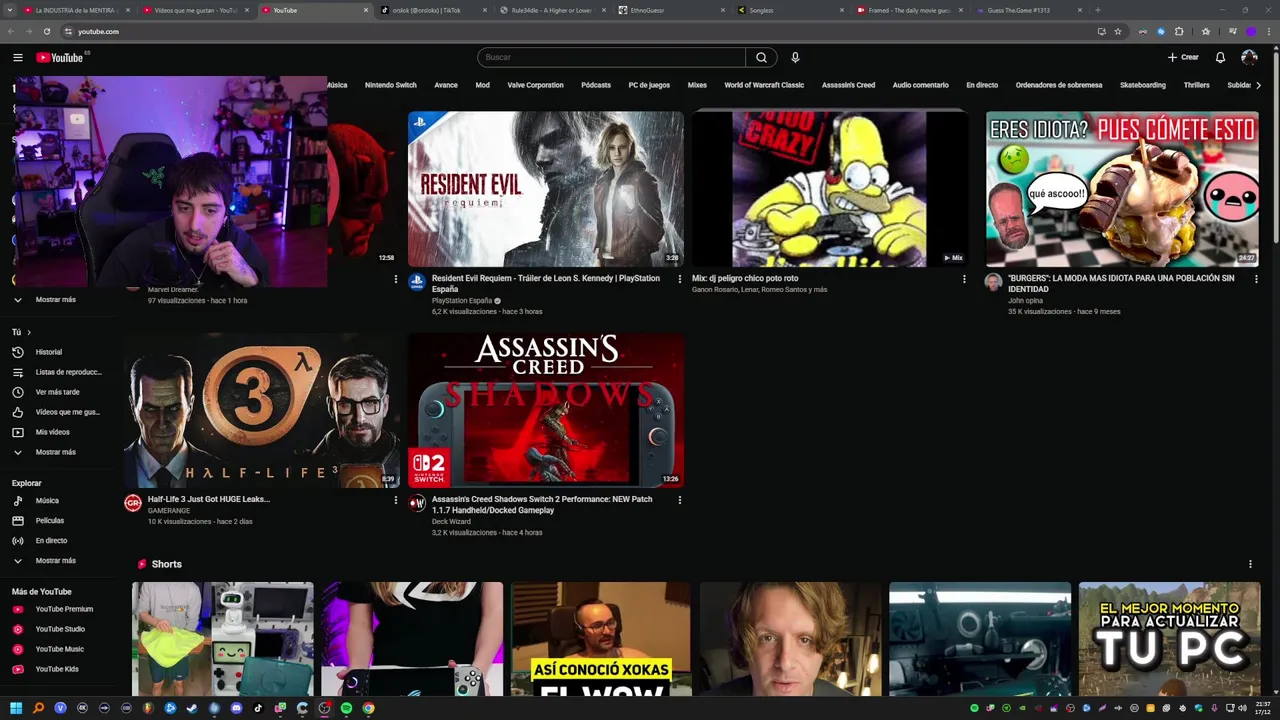Image resolution: width=1280 pixels, height=720 pixels.
Task: Bookmark this page with star icon
Action: pos(1118,31)
